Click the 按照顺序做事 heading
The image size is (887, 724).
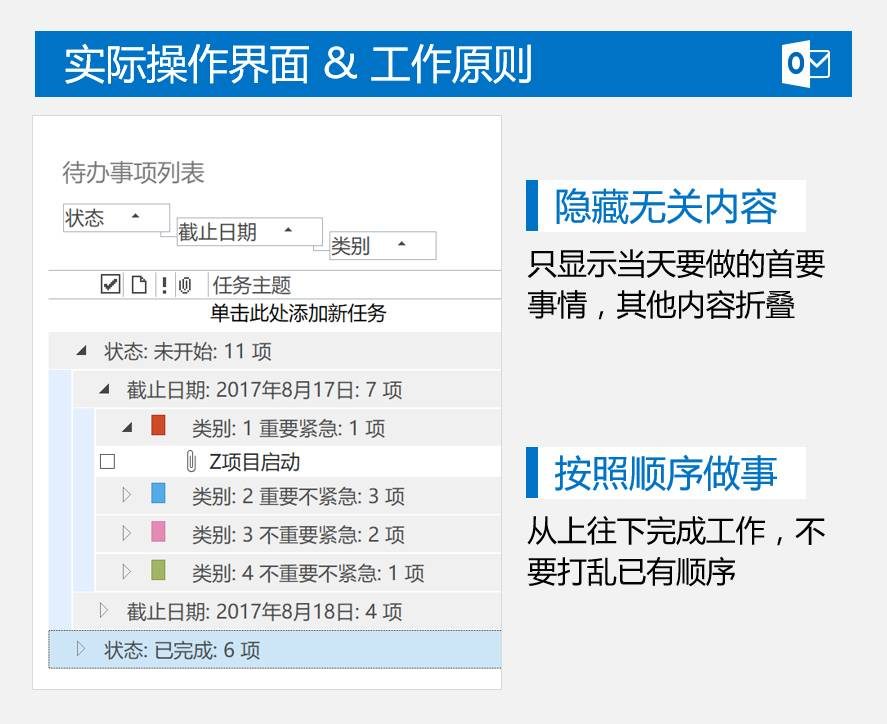coord(666,473)
